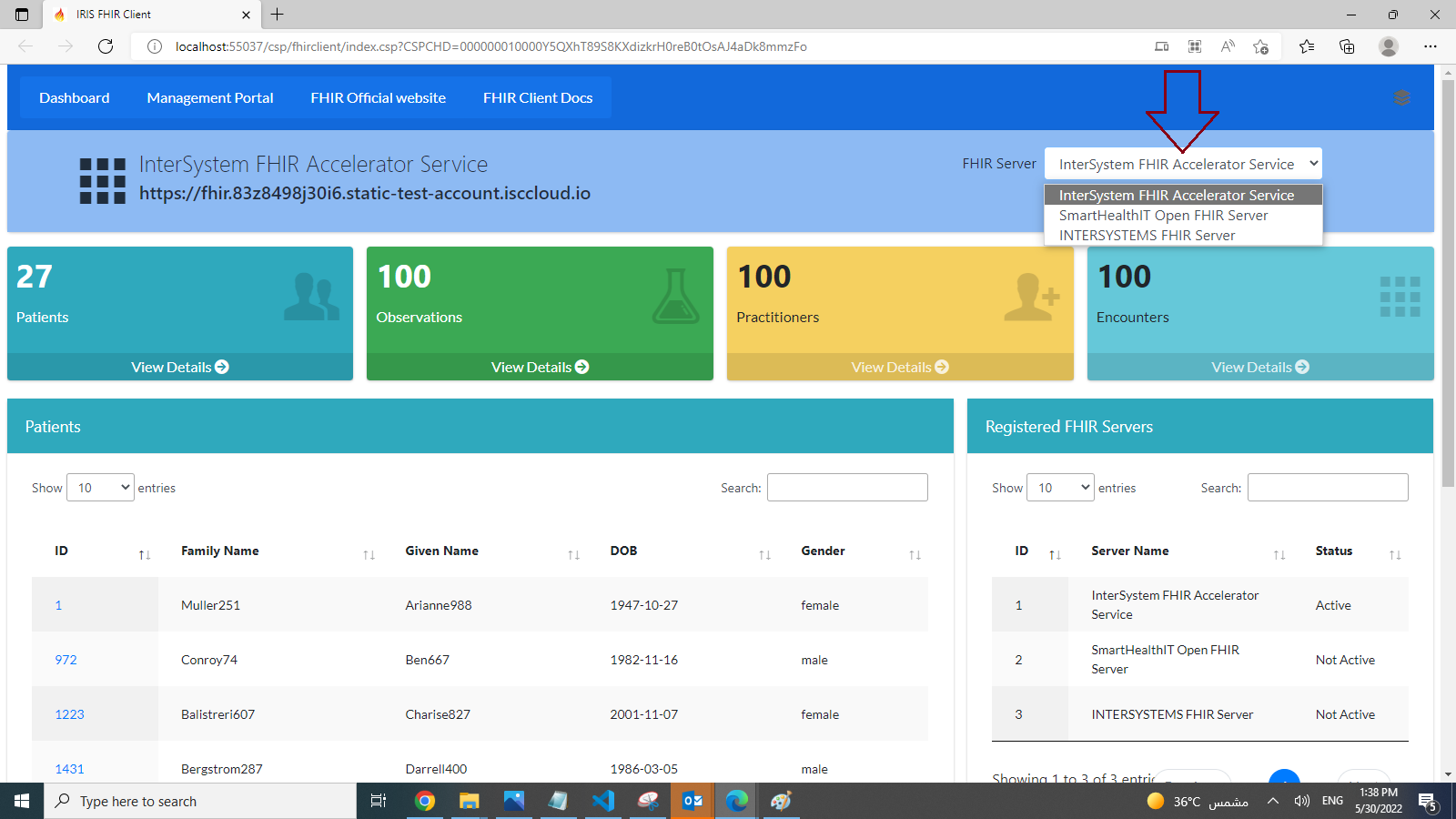Image resolution: width=1456 pixels, height=819 pixels.
Task: Open browser Settings and more menu
Action: coord(1431,46)
